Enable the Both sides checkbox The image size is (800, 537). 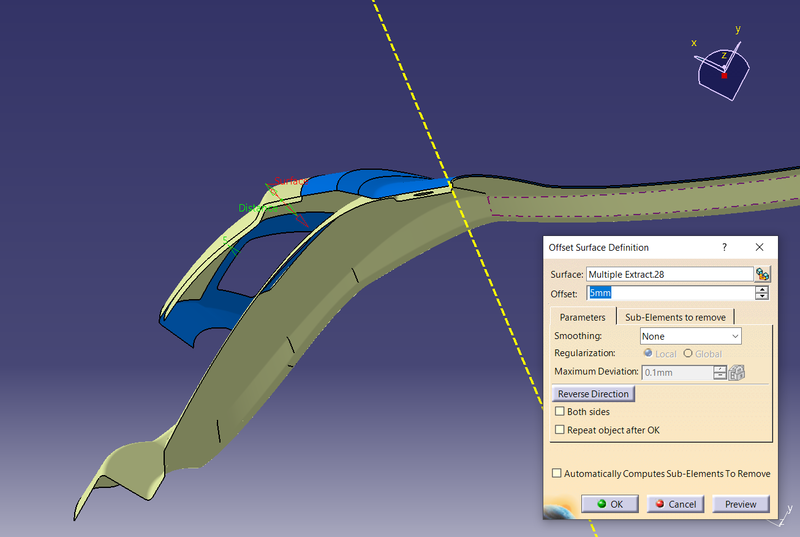(560, 411)
